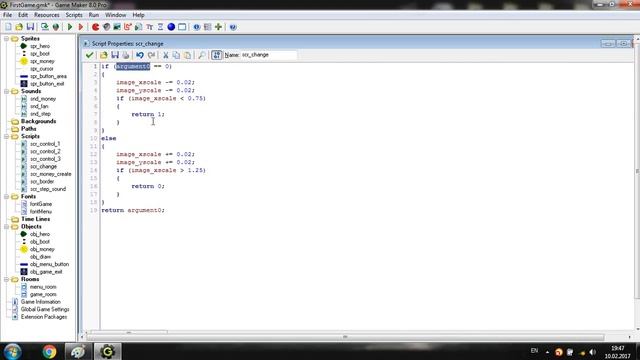Click the Create a path icon
Viewport: 640px width, 360px height.
point(128,27)
